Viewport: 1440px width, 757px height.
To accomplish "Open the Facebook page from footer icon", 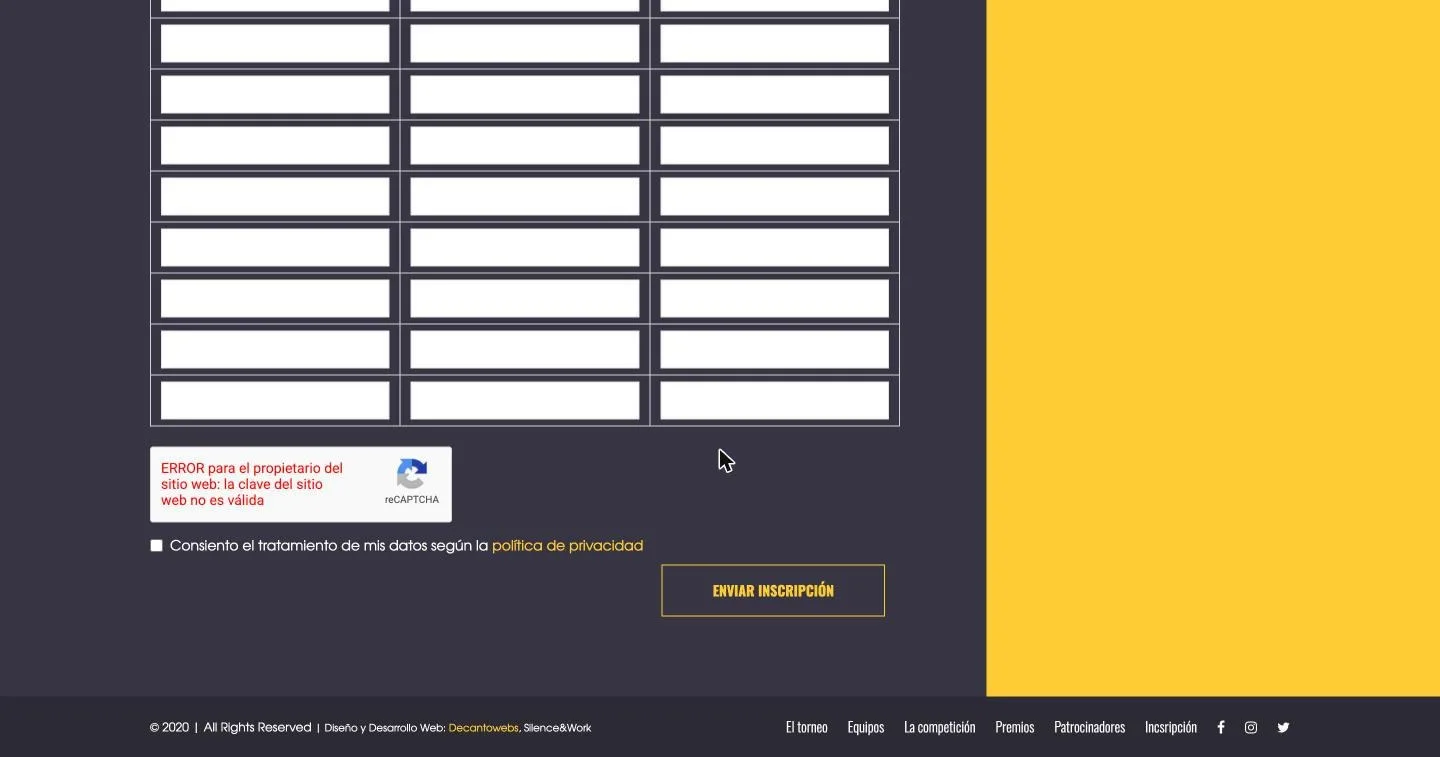I will click(1220, 728).
